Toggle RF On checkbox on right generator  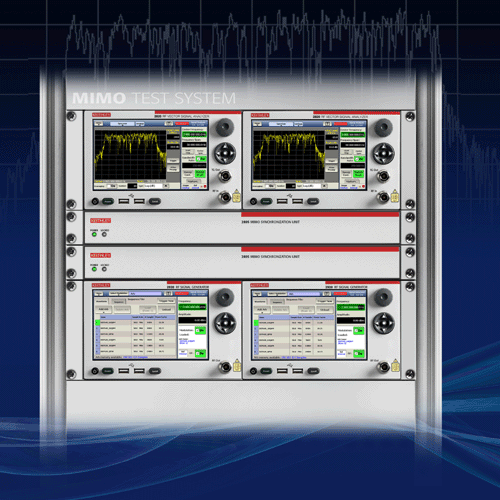(x=359, y=353)
